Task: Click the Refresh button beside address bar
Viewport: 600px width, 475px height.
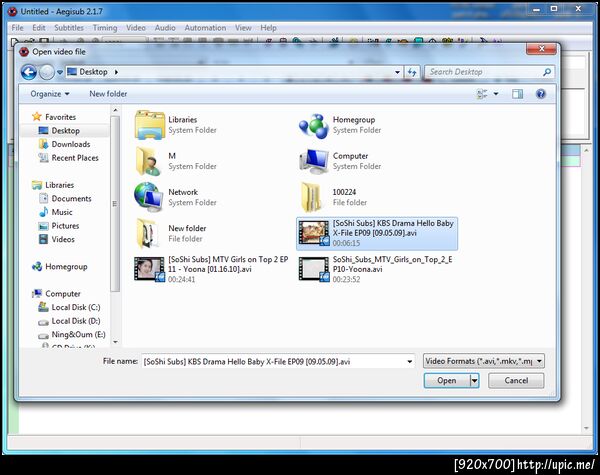Action: (x=412, y=72)
